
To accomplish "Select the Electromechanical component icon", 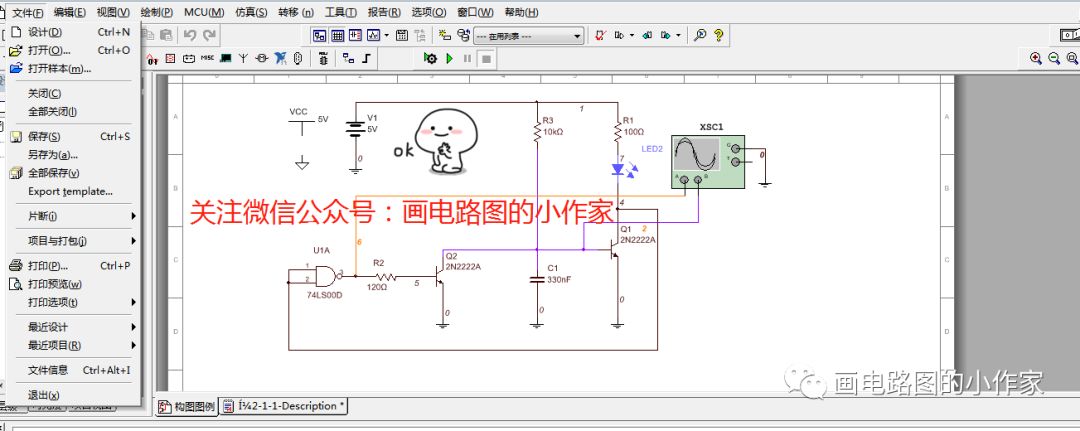I will pyautogui.click(x=262, y=59).
